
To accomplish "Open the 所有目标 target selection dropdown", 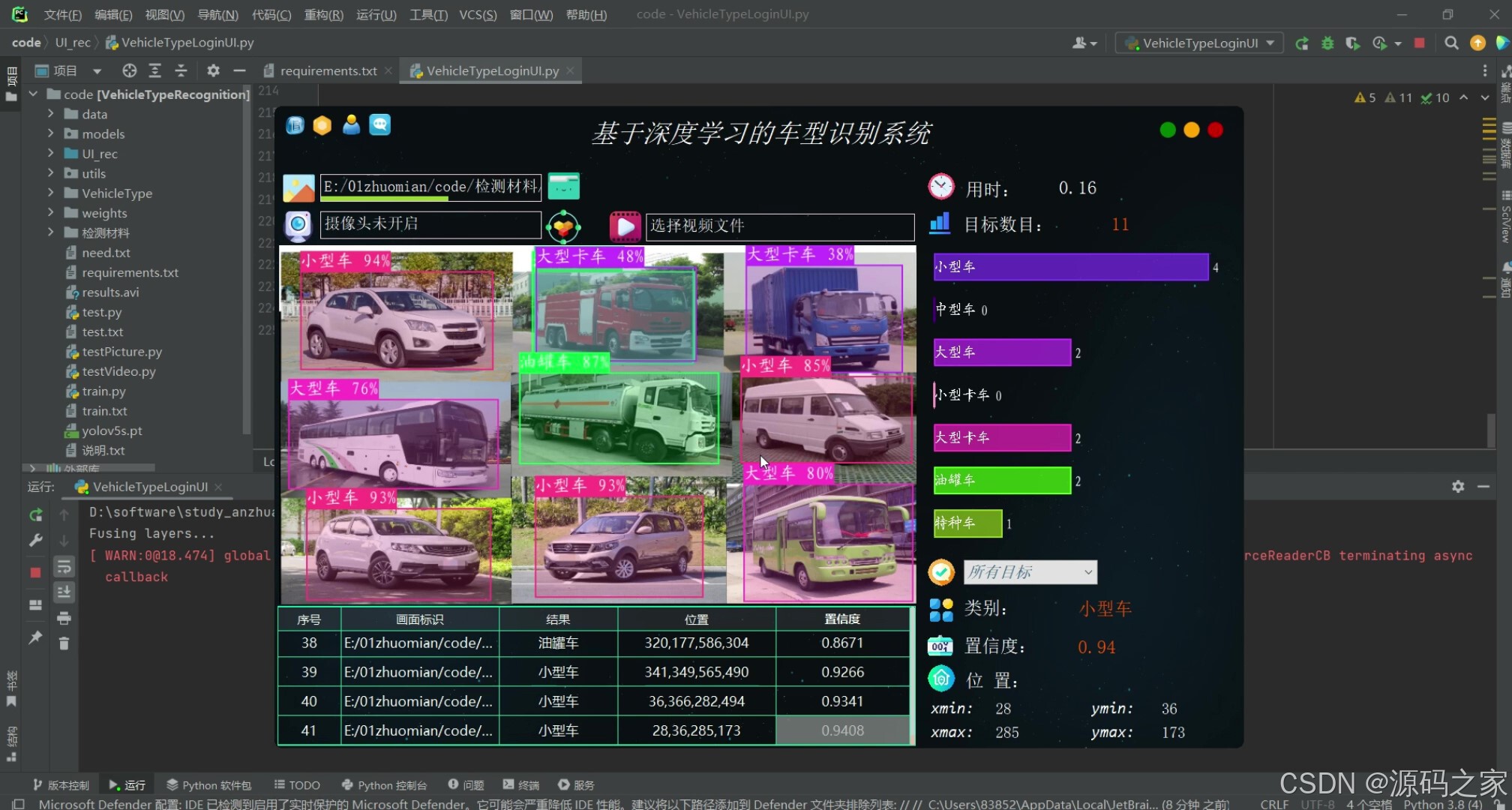I will coord(1030,572).
